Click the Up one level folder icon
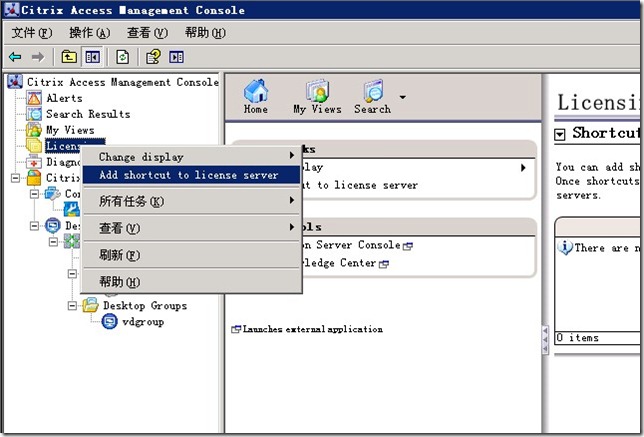The width and height of the screenshot is (644, 437). 69,57
